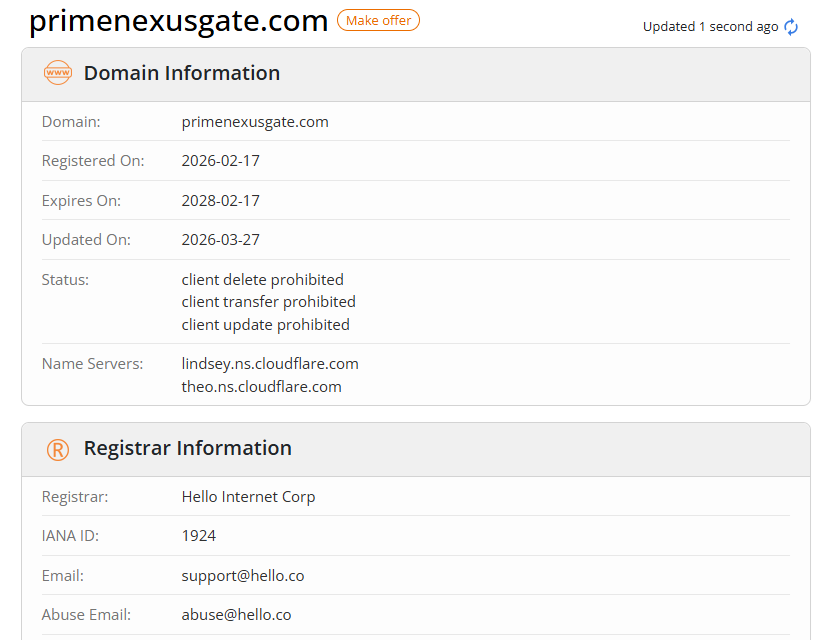The image size is (825, 640).
Task: Click the expiry date 2028-02-17
Action: (220, 201)
